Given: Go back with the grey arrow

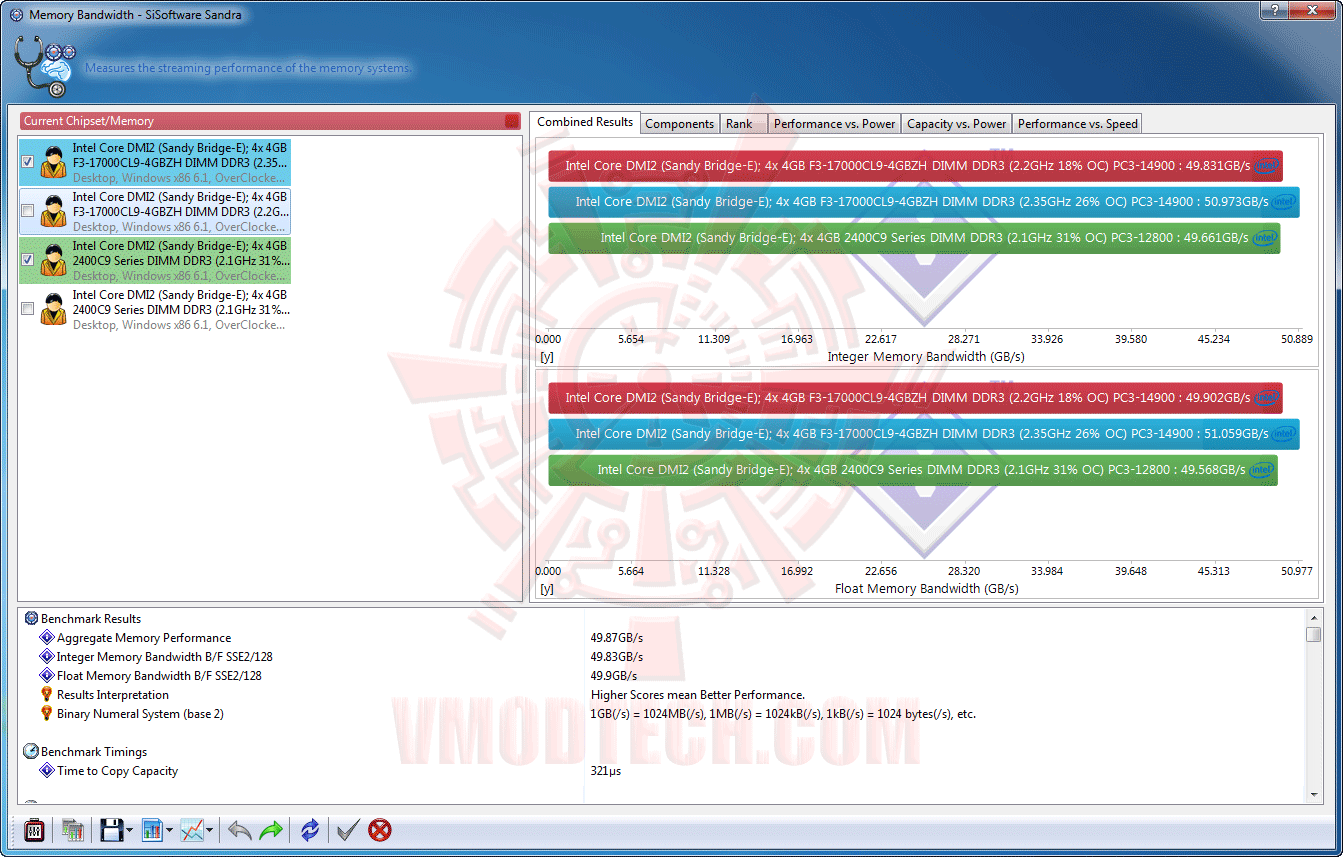Looking at the screenshot, I should coord(240,830).
